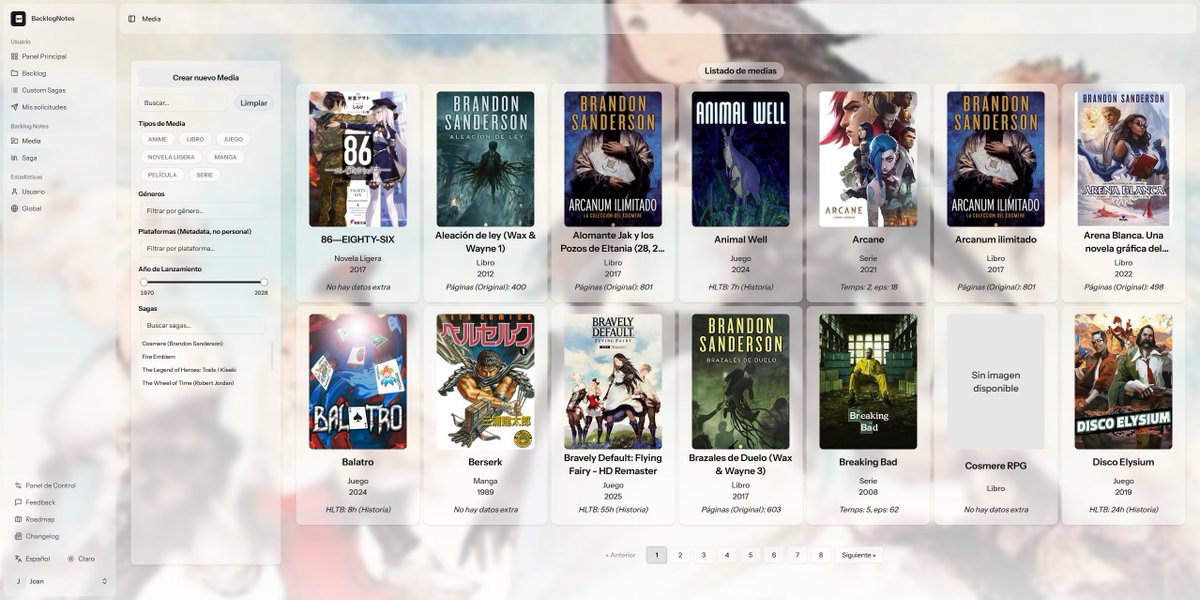Toggle the JUEGO media type filter
The height and width of the screenshot is (600, 1200).
(233, 140)
